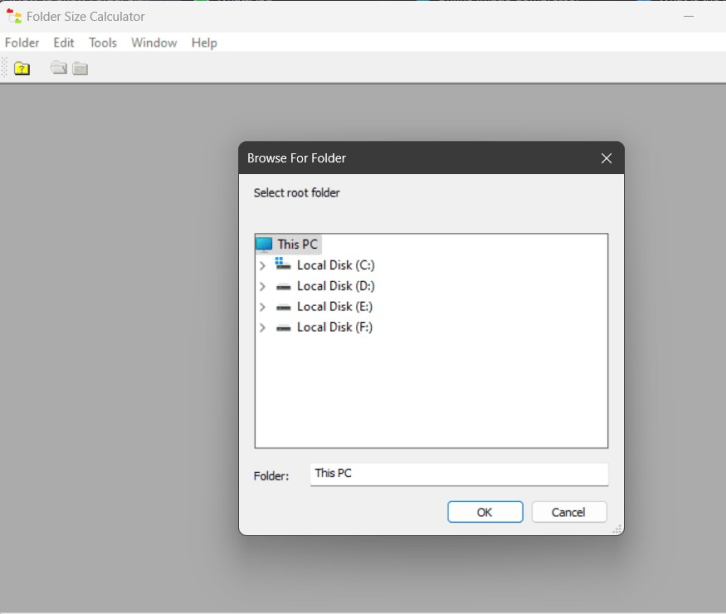Viewport: 726px width, 614px height.
Task: Click the Folder Size Calculator app icon
Action: pos(14,16)
